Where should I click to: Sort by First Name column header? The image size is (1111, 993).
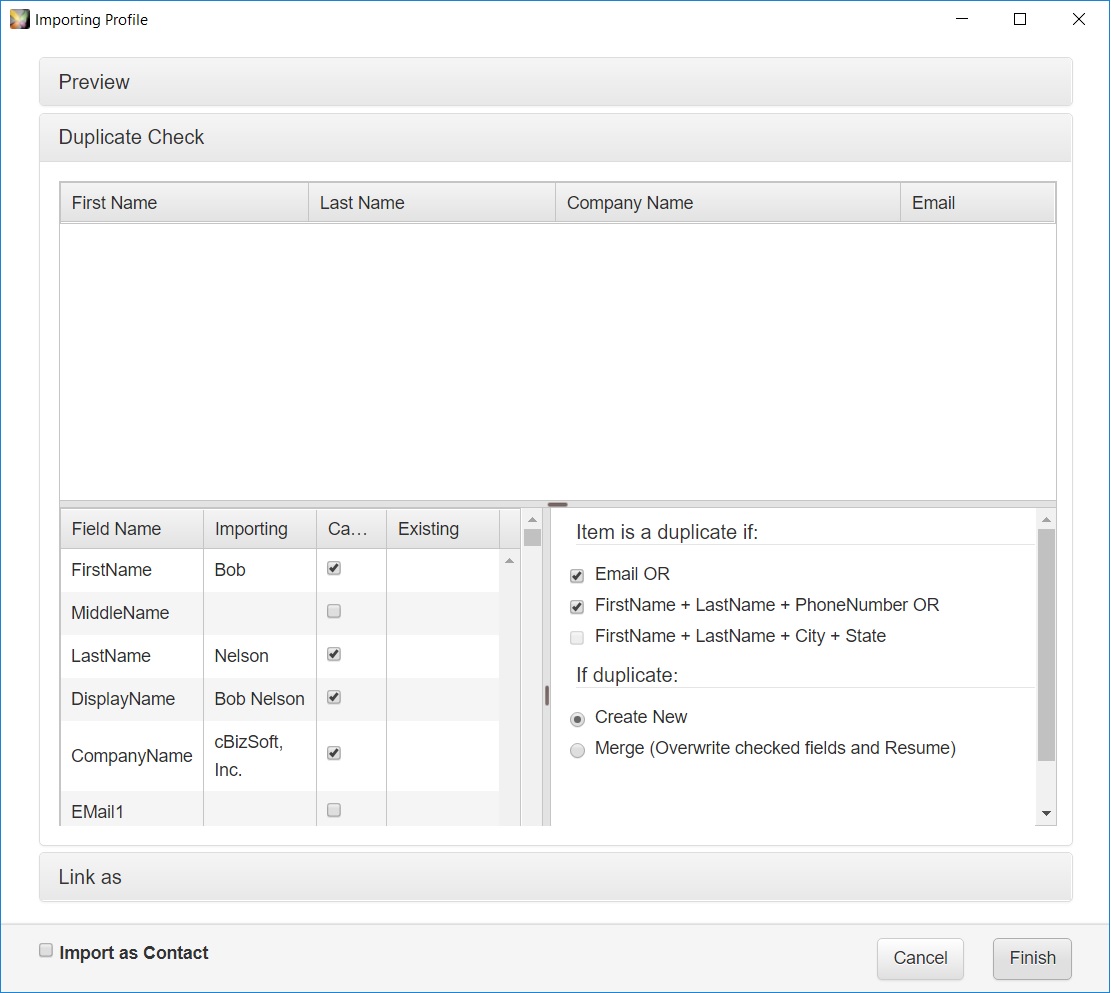(184, 203)
